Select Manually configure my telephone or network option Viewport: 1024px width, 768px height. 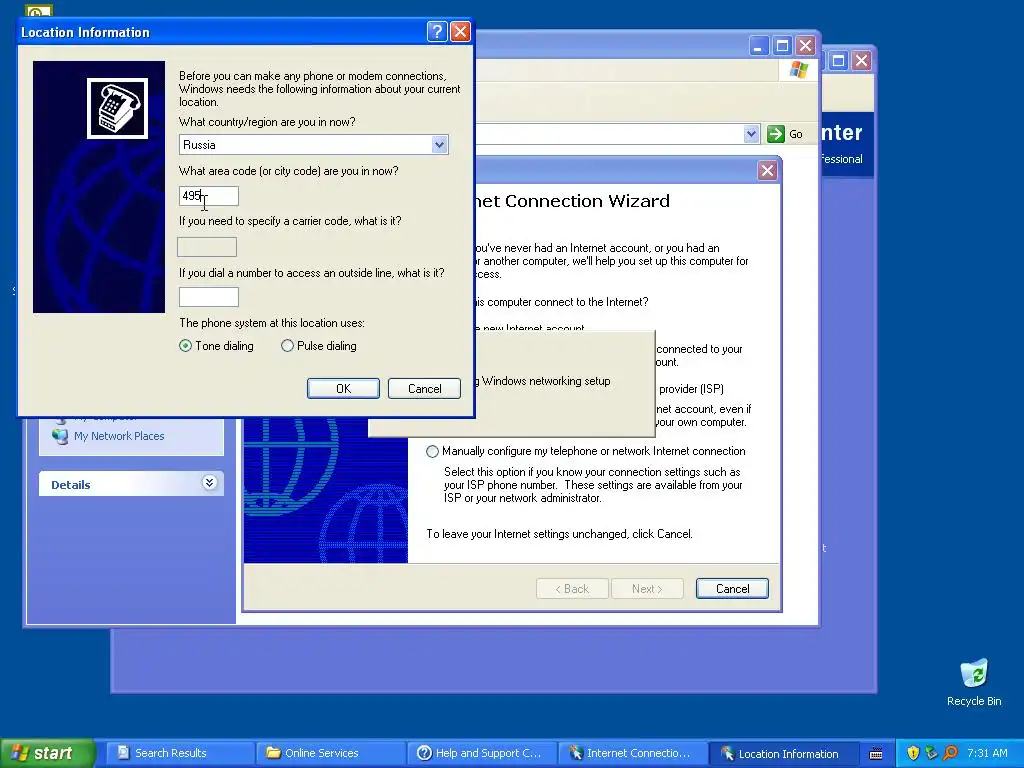tap(432, 451)
